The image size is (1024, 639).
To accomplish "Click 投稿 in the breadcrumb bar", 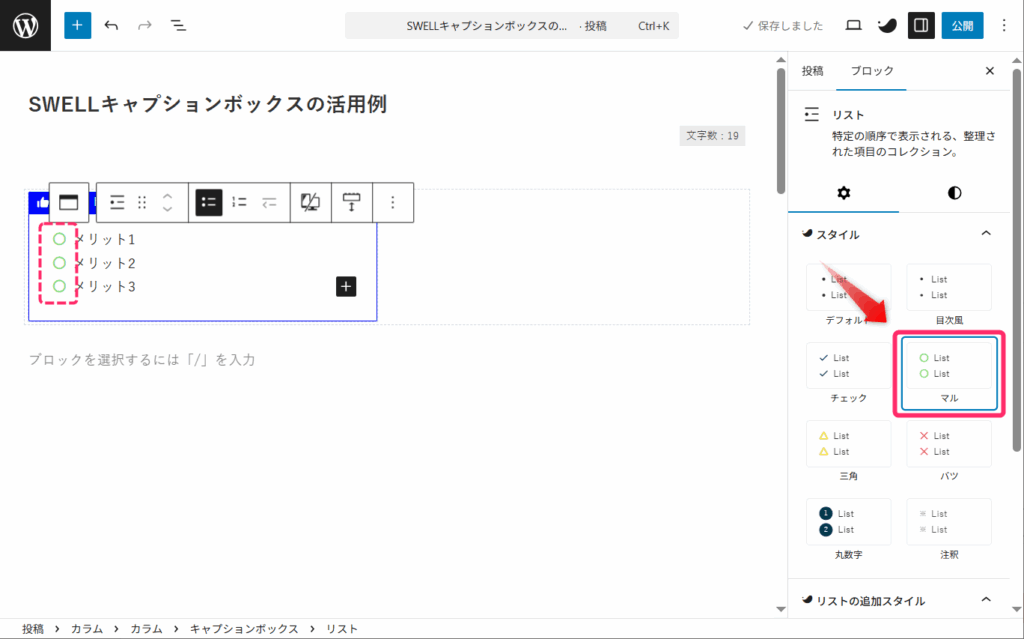I will point(33,629).
